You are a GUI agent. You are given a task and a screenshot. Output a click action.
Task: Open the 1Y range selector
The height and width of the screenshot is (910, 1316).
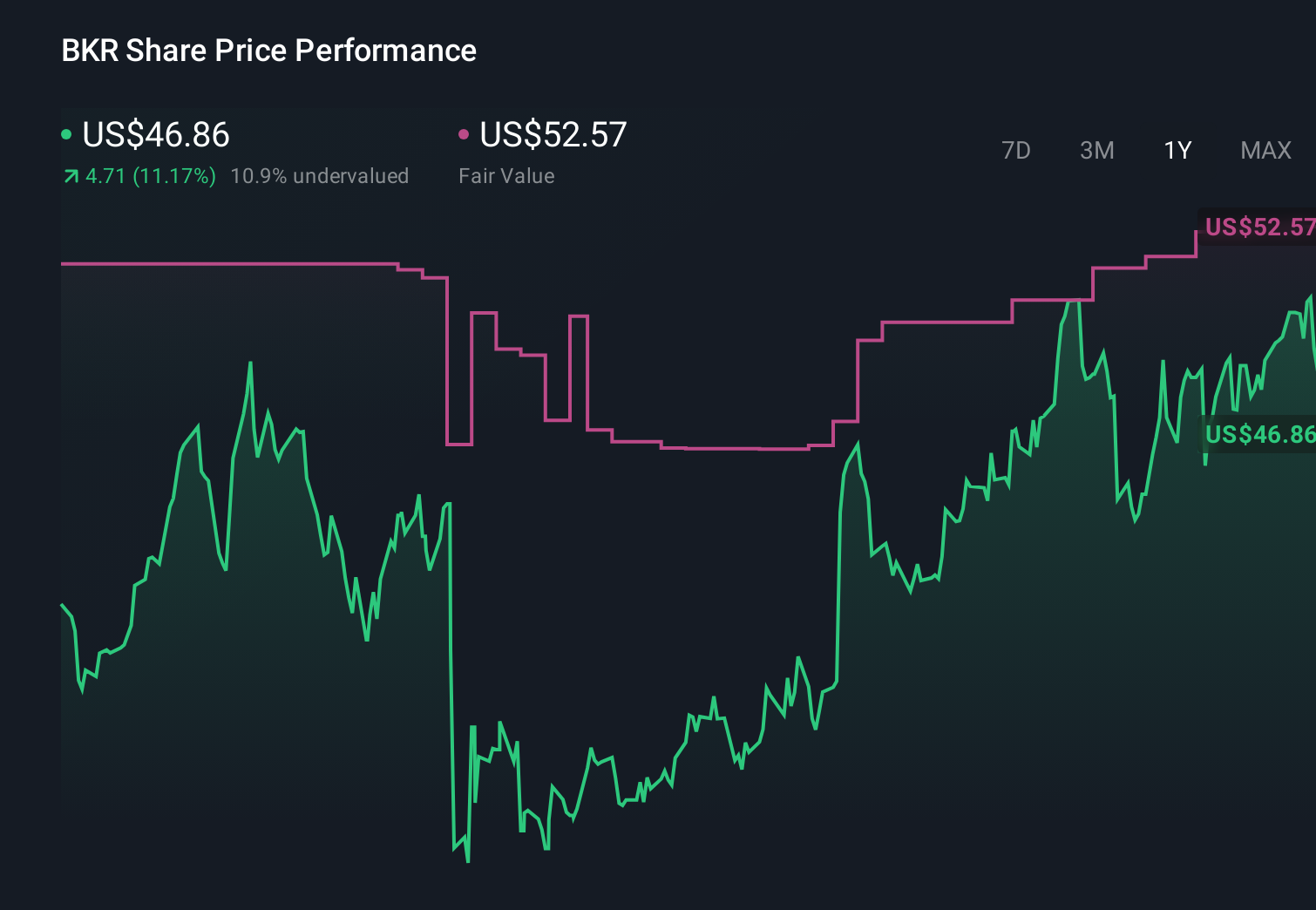coord(1177,151)
